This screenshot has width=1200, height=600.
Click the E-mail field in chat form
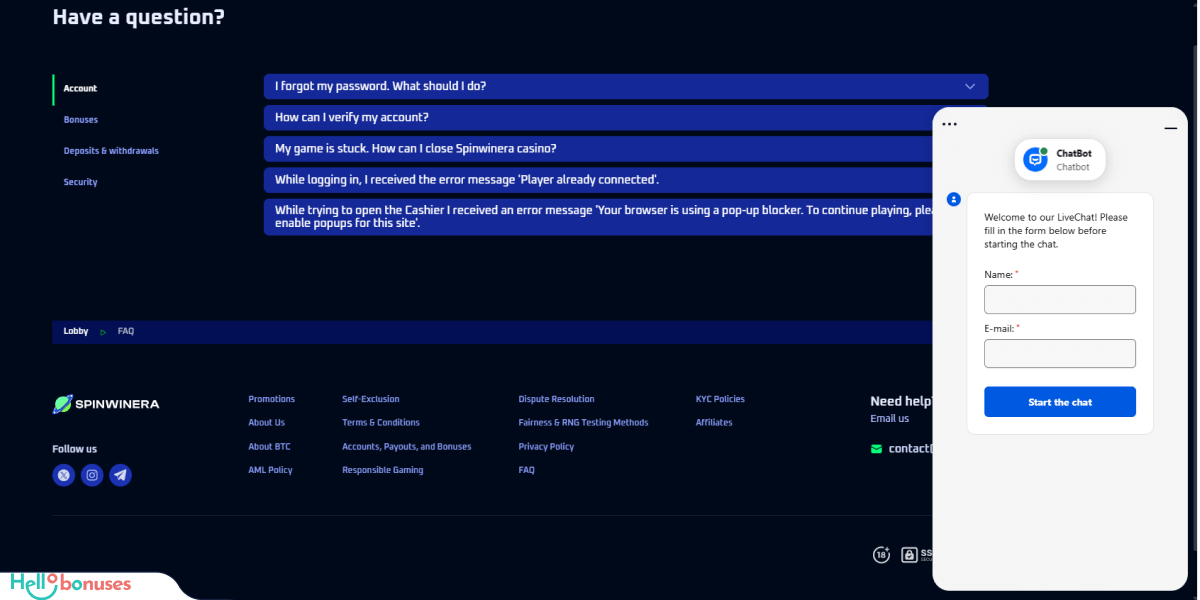(x=1060, y=354)
